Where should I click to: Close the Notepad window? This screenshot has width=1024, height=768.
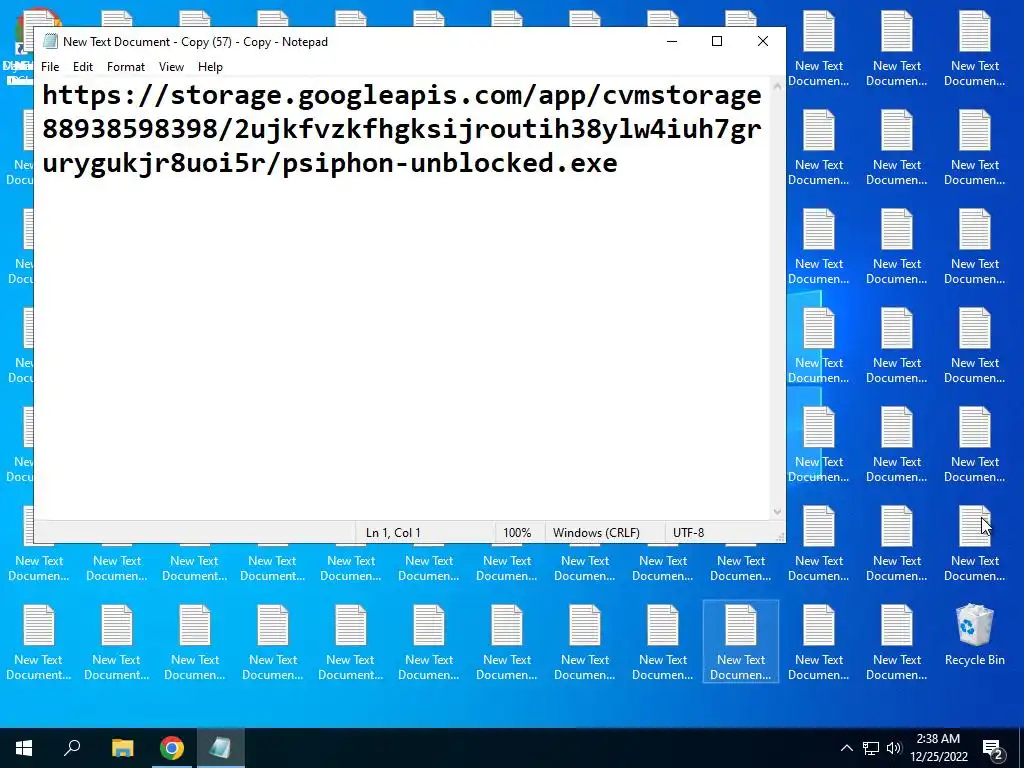(x=763, y=41)
